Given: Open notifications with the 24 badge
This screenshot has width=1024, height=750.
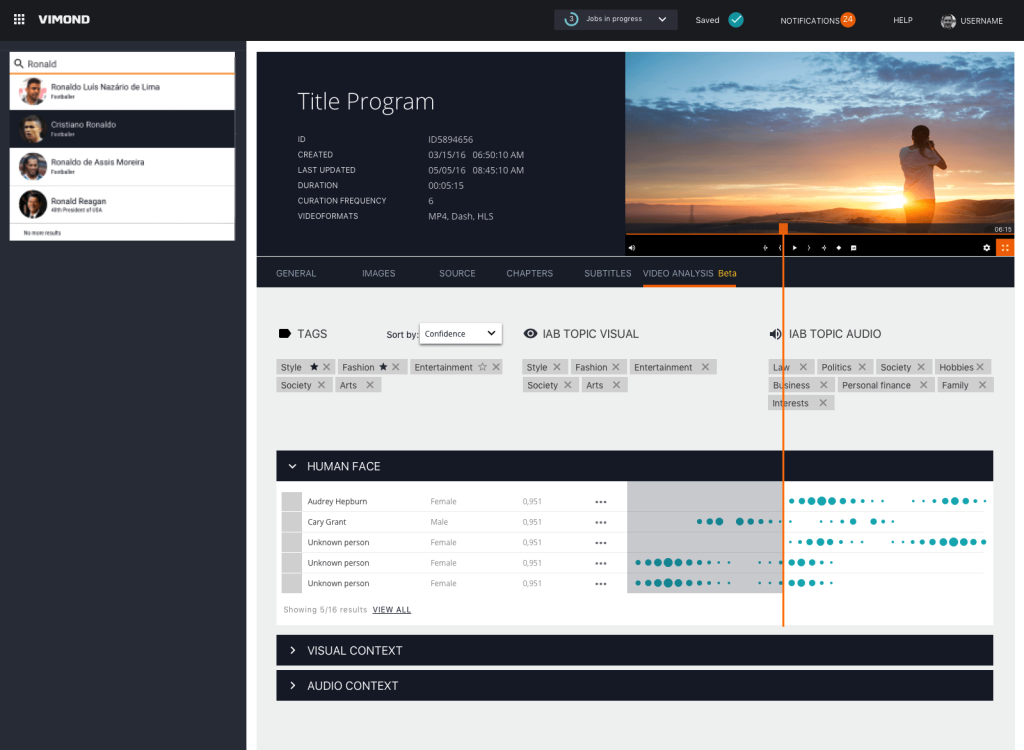Looking at the screenshot, I should tap(817, 20).
